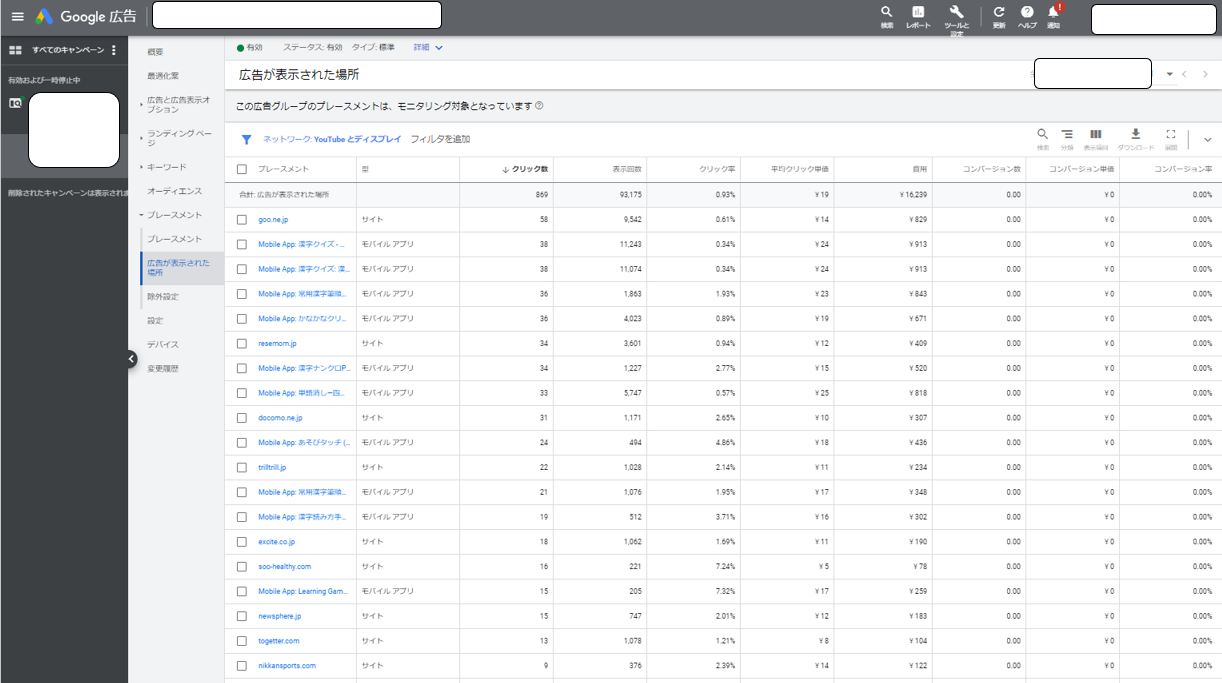This screenshot has height=683, width=1222.
Task: Open デバイス devices page
Action: pos(163,345)
